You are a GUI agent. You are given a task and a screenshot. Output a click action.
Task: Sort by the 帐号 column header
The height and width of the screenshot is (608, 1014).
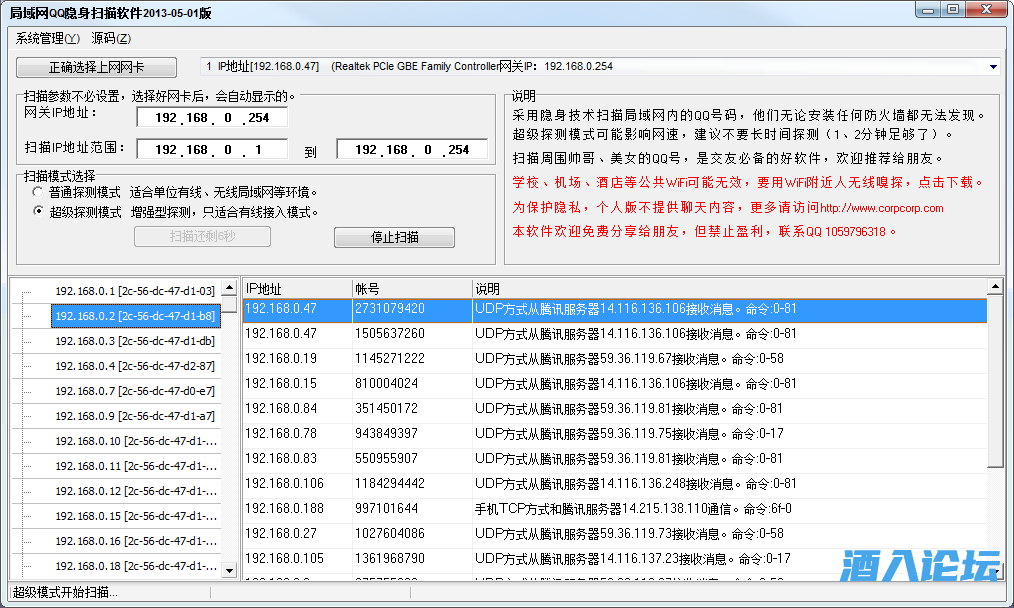[410, 288]
